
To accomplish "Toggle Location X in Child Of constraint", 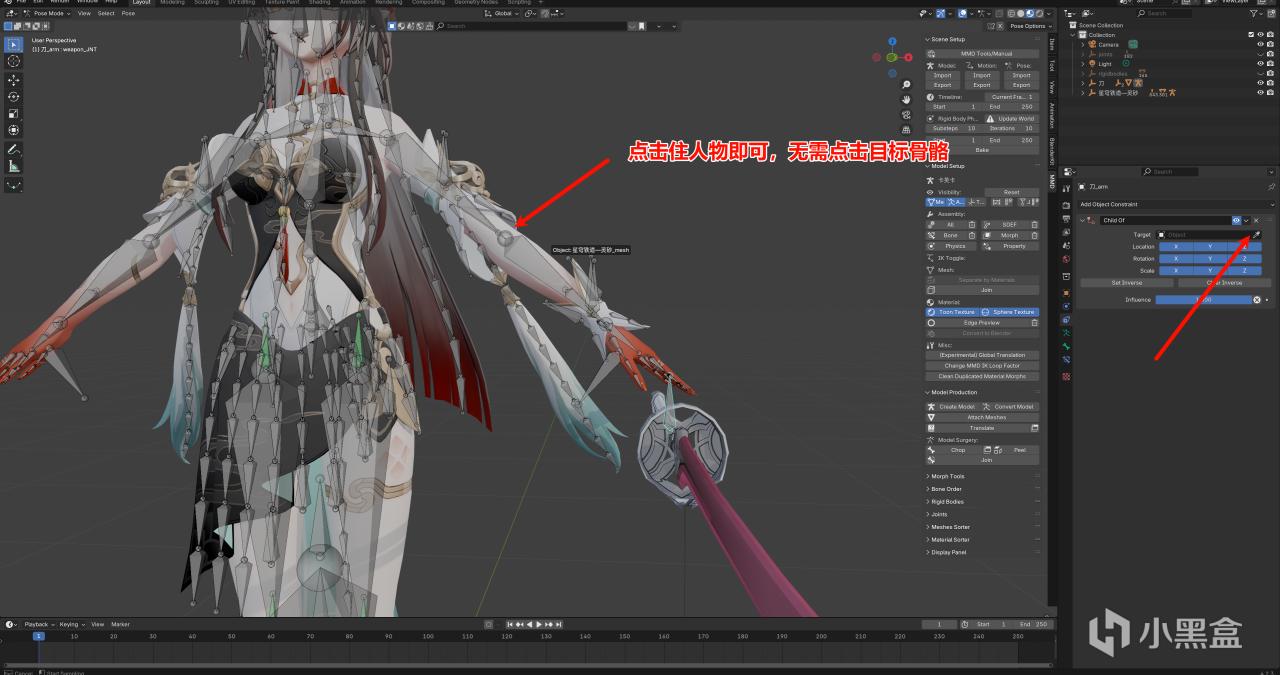I will coord(1175,246).
